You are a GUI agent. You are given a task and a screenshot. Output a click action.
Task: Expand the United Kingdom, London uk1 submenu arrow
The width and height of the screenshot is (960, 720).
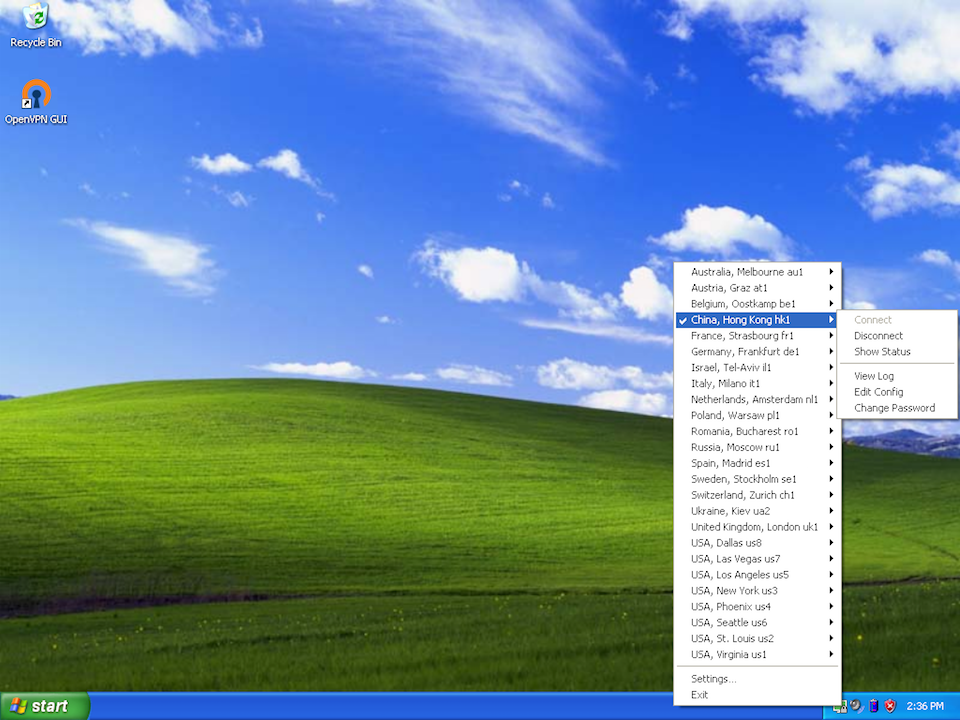pos(831,527)
